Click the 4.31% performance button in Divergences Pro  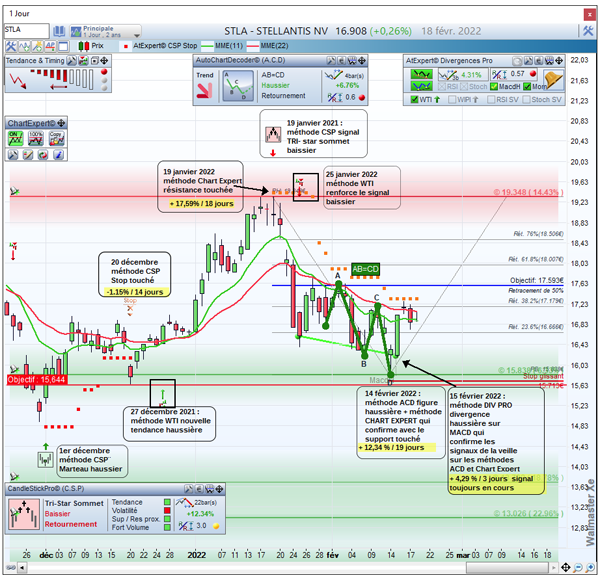tap(462, 74)
